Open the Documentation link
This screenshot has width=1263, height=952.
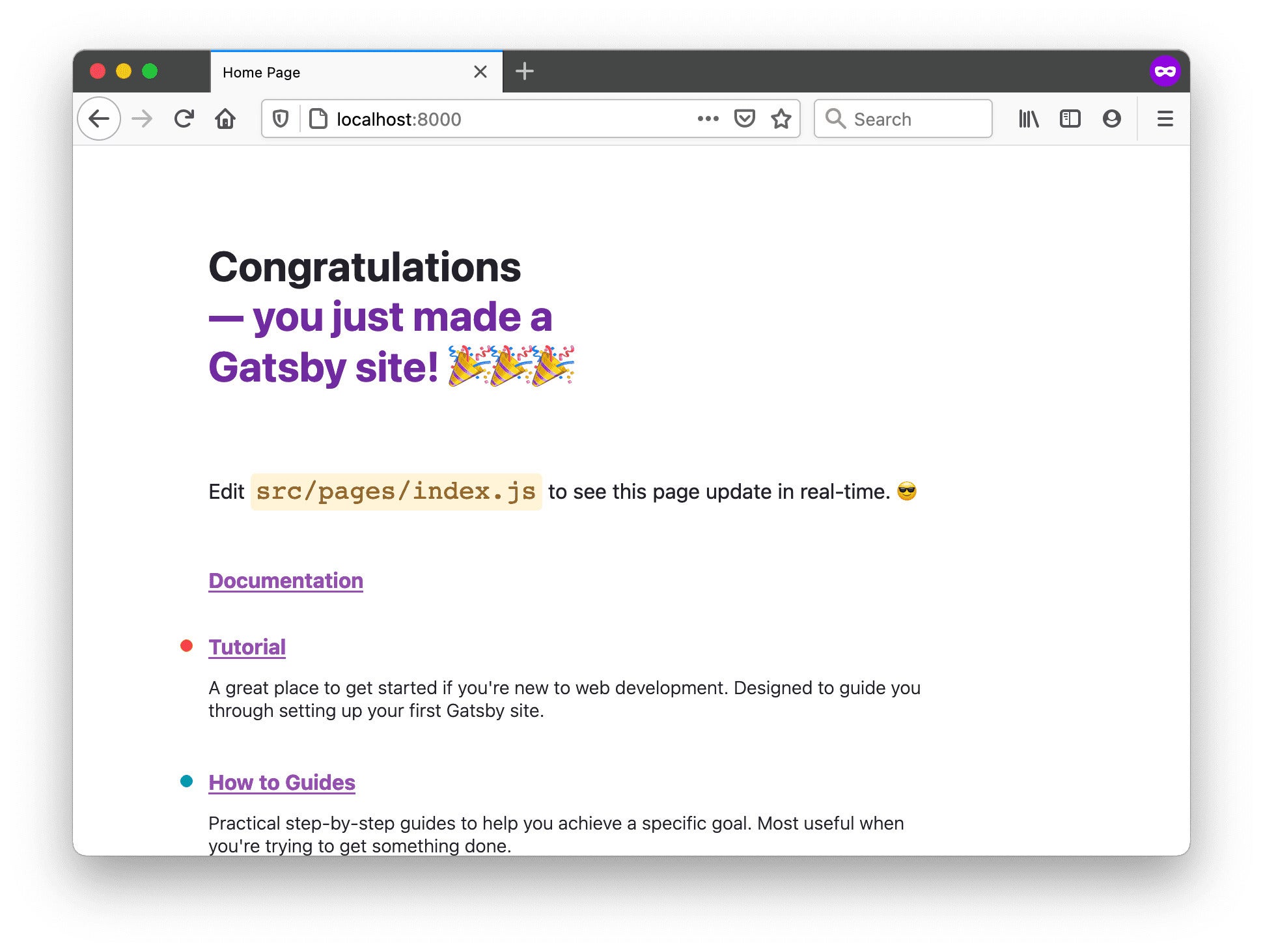tap(286, 581)
